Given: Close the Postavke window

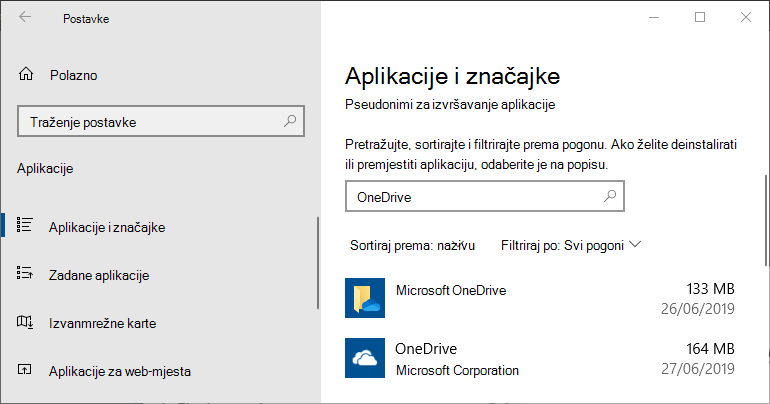Looking at the screenshot, I should (745, 17).
